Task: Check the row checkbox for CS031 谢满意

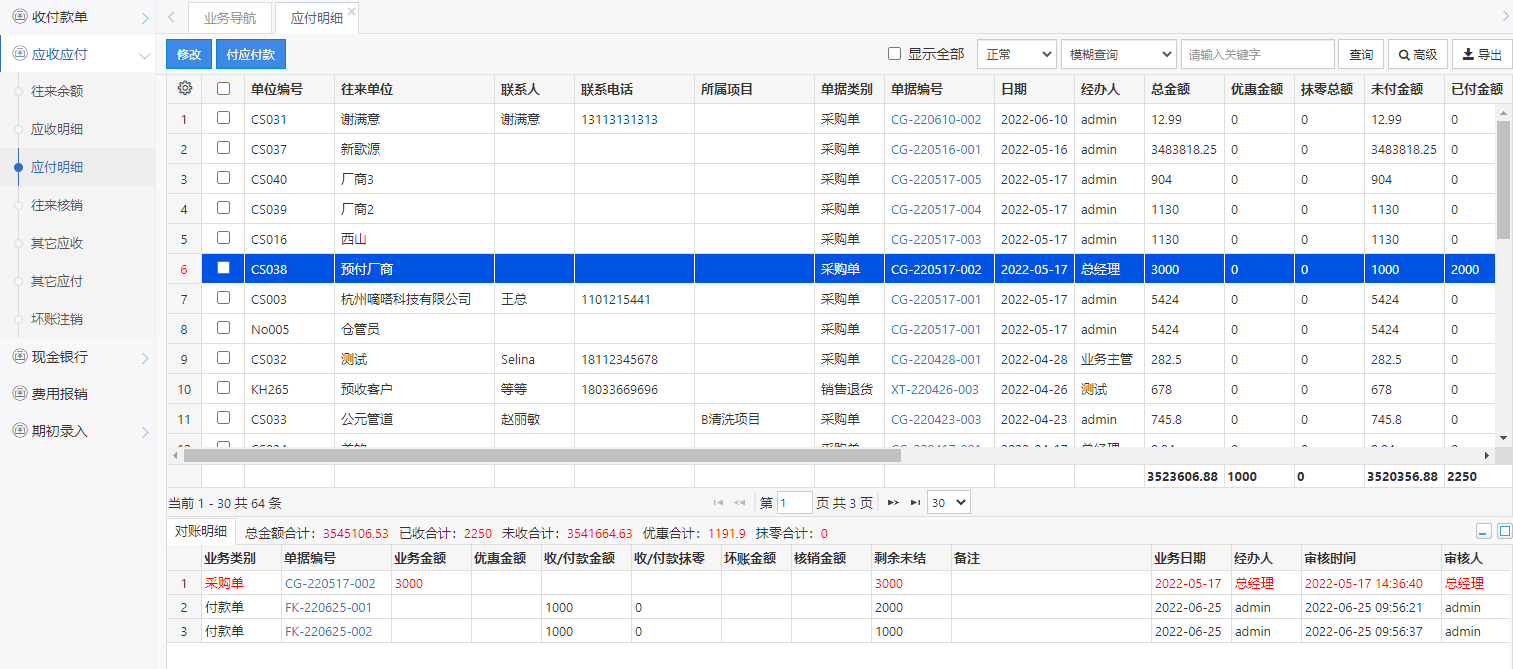Action: 223,118
